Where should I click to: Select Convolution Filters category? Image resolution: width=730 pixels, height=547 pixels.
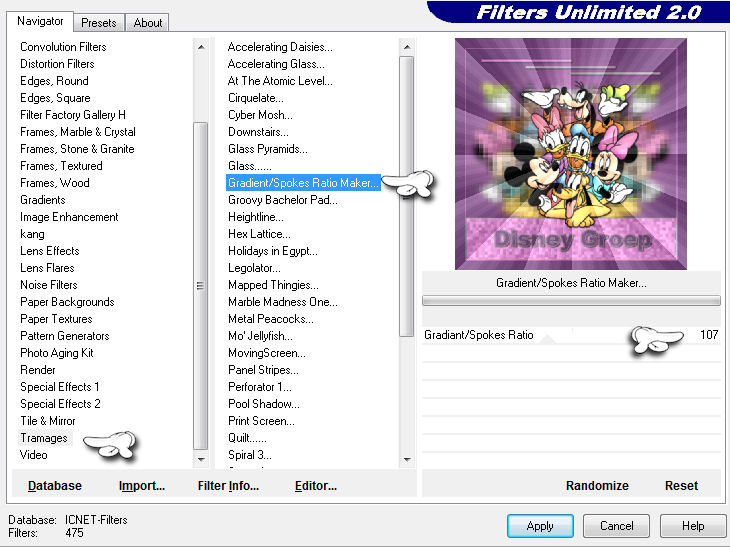pos(63,47)
